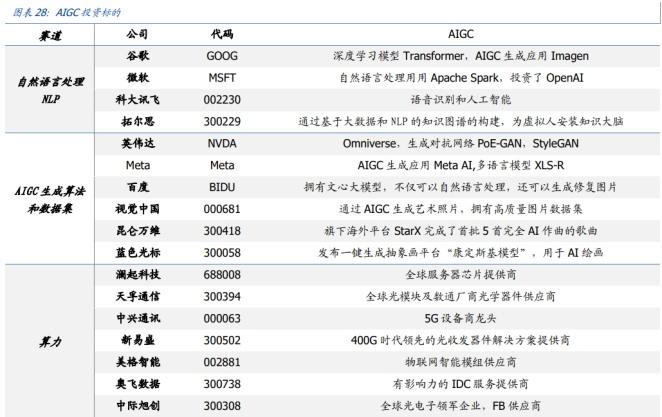Click company name '昆仑万维'
This screenshot has width=662, height=417.
click(x=138, y=231)
